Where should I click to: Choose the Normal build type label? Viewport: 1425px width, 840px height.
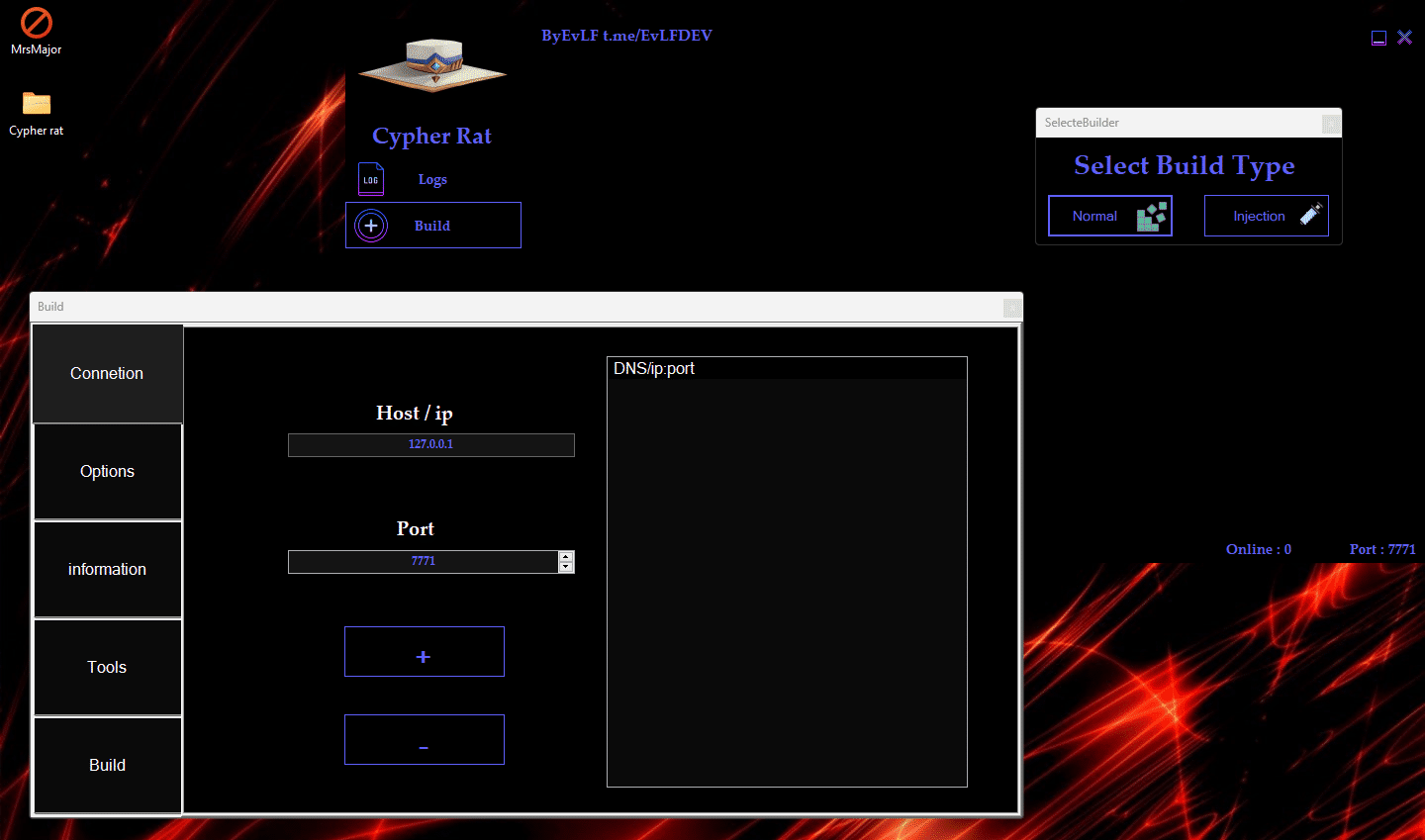pyautogui.click(x=1094, y=216)
